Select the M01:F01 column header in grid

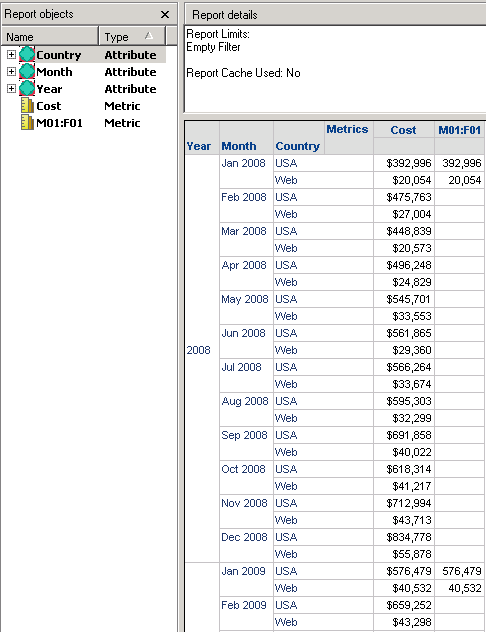tap(459, 130)
